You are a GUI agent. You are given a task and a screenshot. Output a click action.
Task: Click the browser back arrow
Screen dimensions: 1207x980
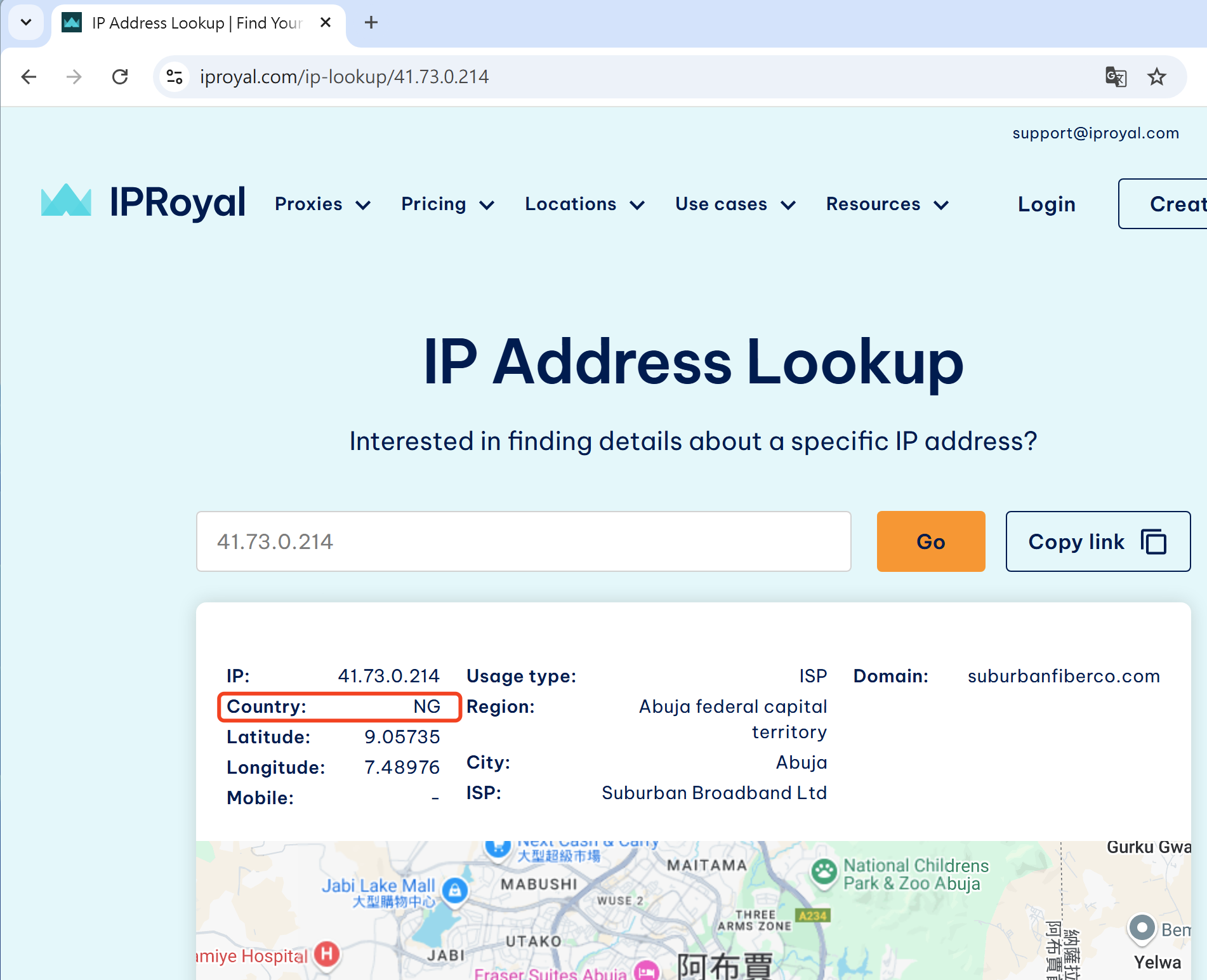click(x=29, y=77)
